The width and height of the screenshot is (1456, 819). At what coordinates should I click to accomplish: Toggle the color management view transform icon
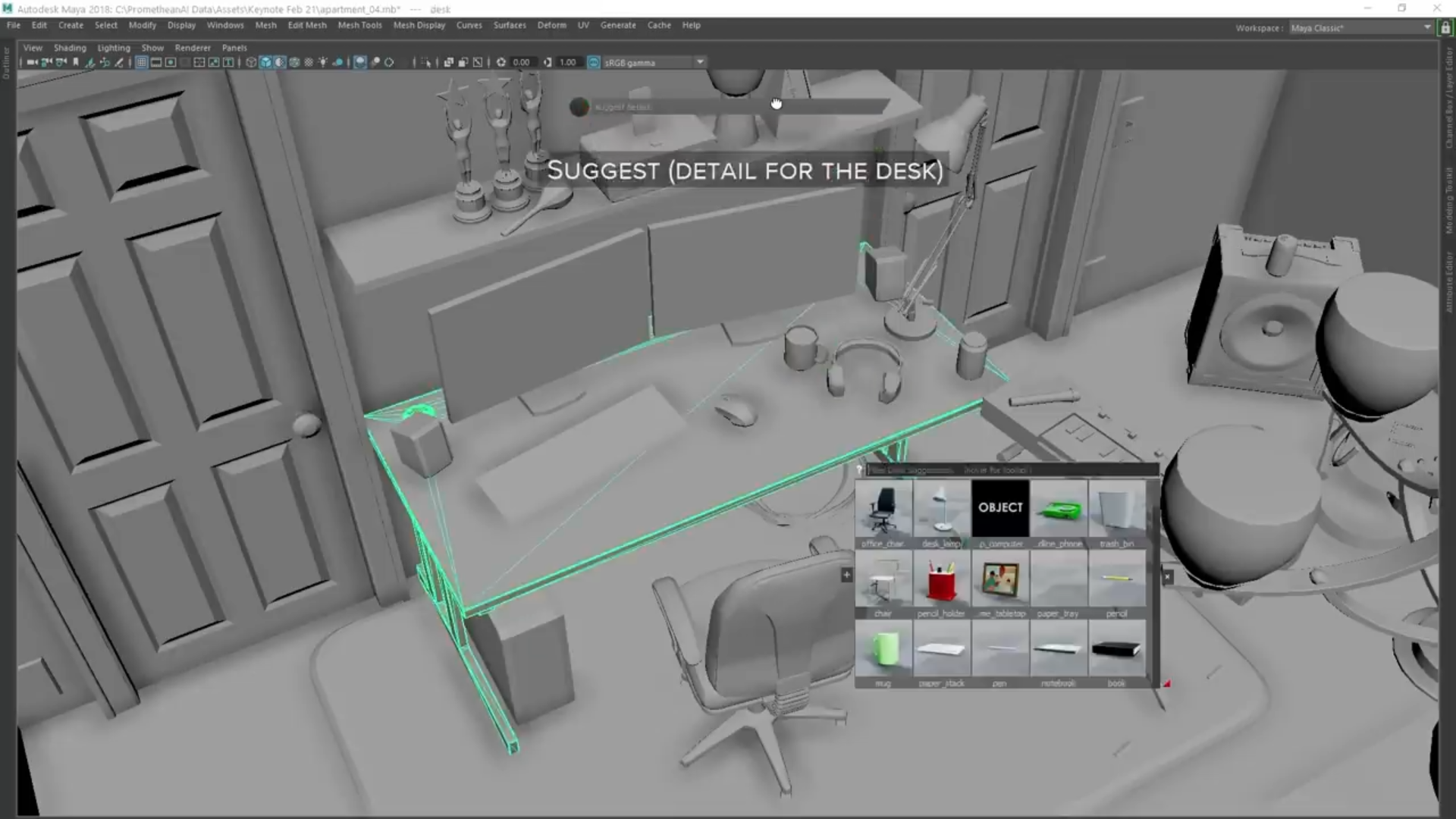point(594,62)
